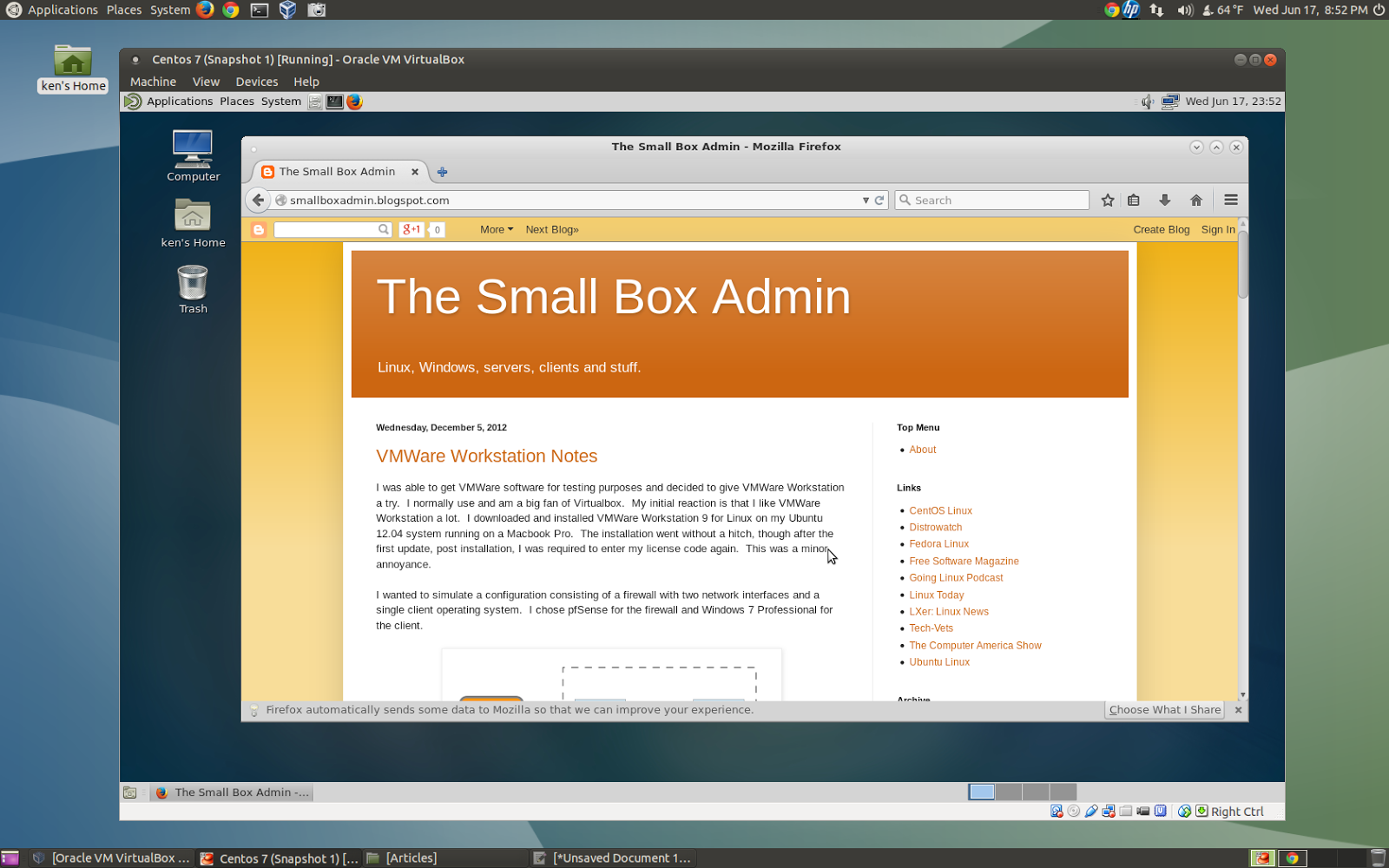
Task: Open VMWare Workstation Notes post title
Action: (x=486, y=456)
